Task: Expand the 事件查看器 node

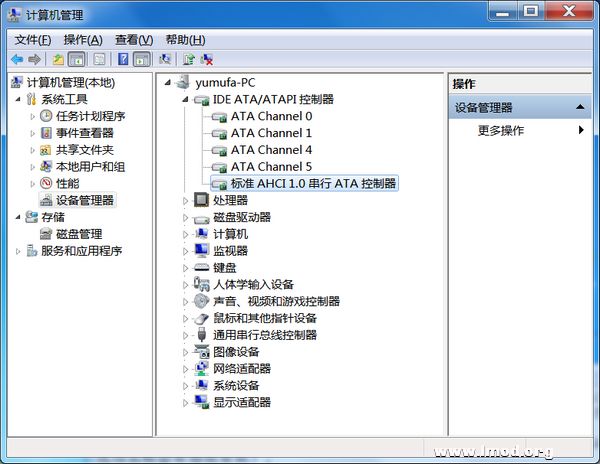Action: (33, 133)
